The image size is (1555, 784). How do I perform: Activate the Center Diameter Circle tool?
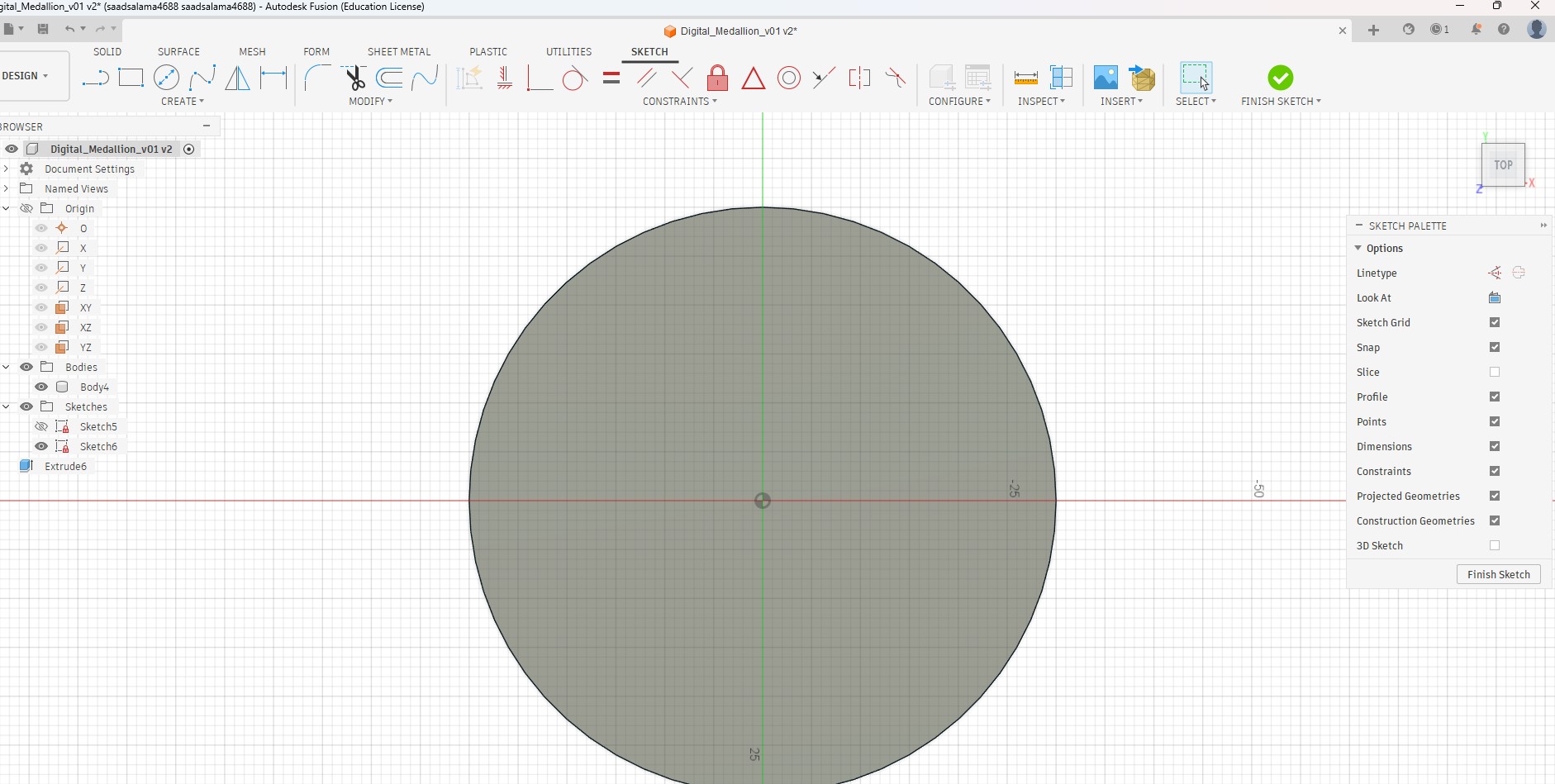click(166, 78)
